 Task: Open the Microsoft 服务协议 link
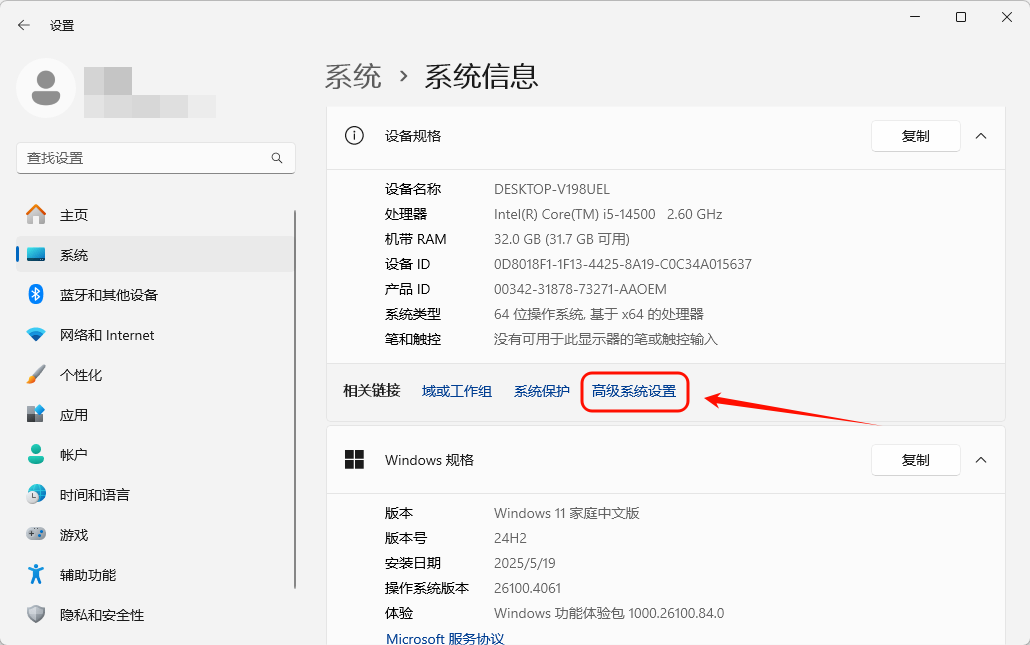(x=445, y=638)
